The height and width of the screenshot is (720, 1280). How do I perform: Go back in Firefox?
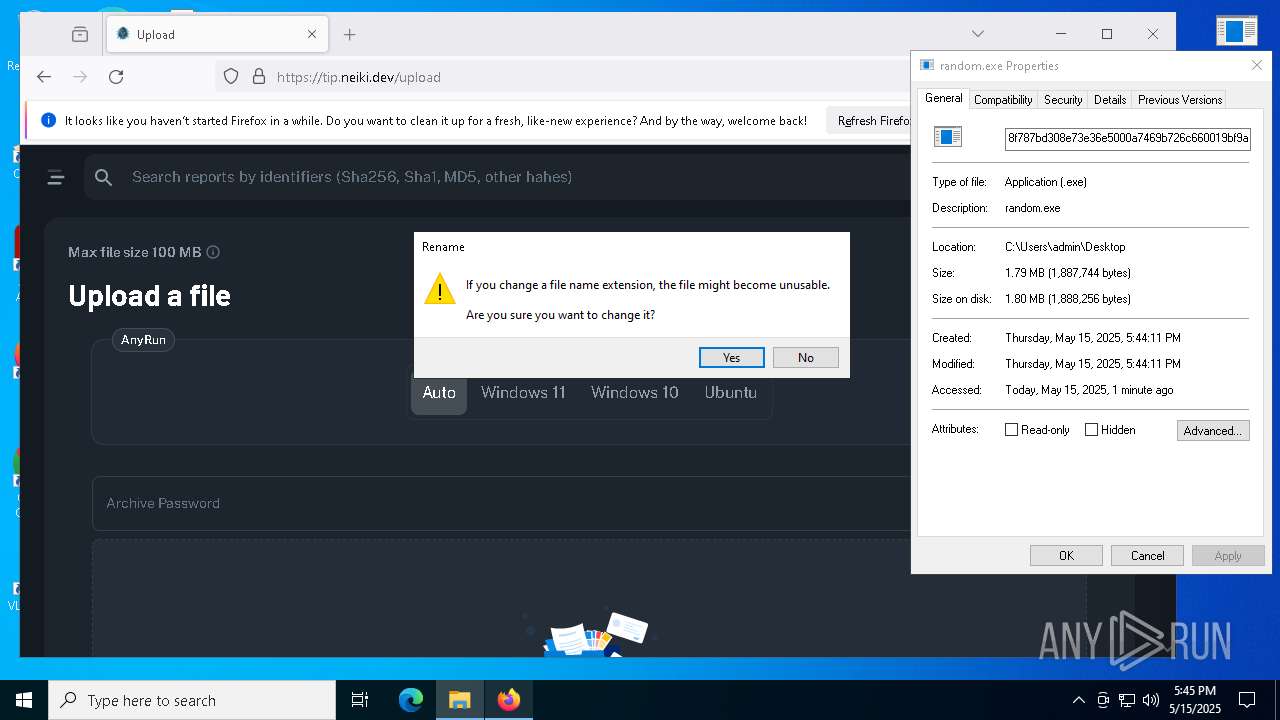pyautogui.click(x=44, y=77)
